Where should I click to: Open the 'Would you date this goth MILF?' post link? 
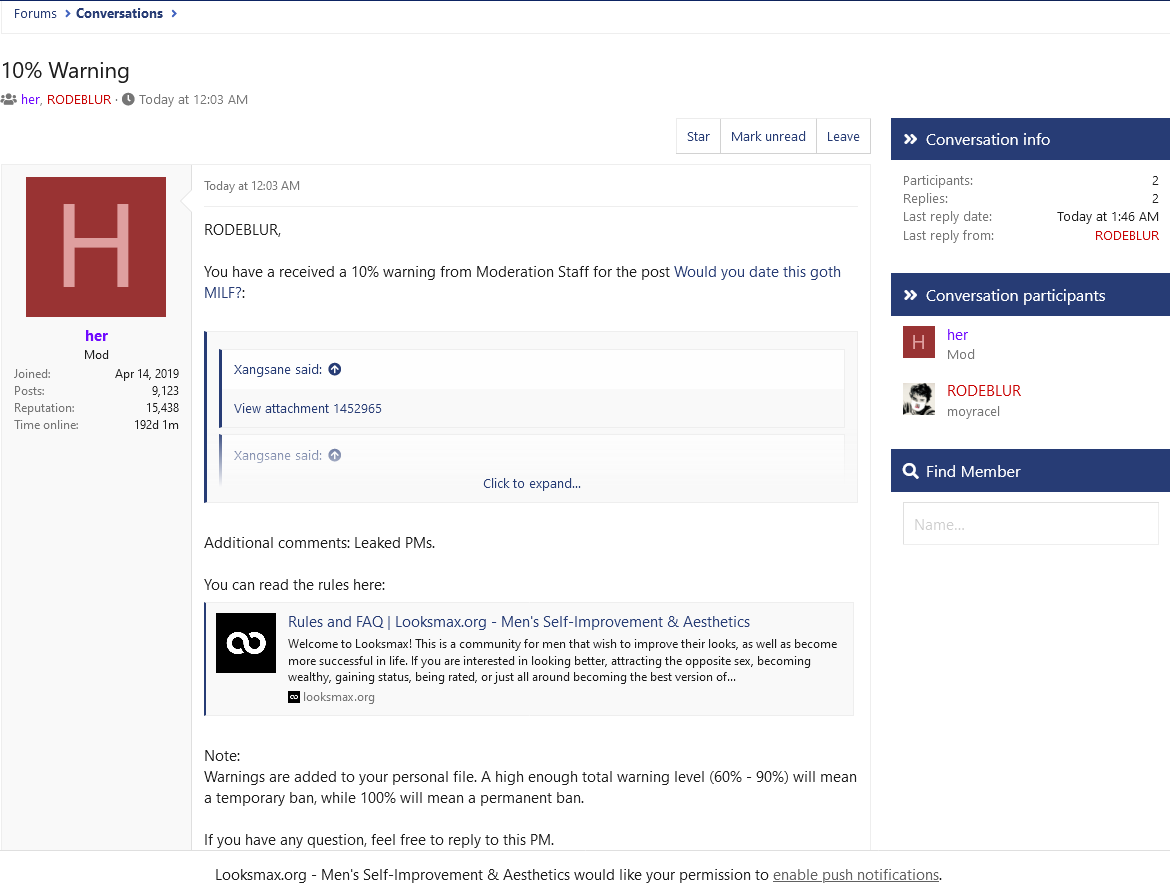522,282
